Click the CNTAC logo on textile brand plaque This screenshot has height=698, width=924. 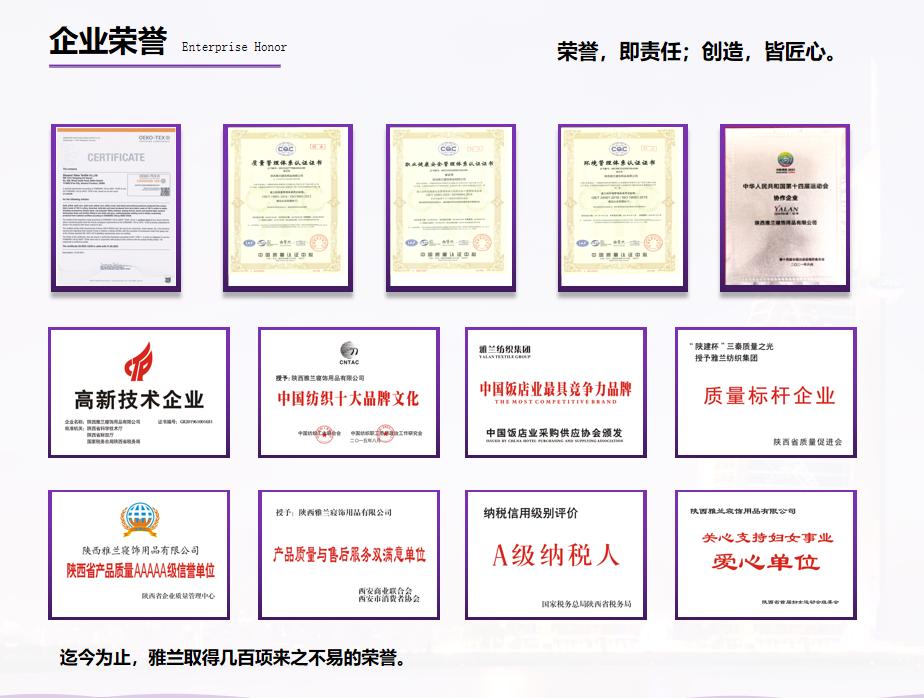click(349, 353)
